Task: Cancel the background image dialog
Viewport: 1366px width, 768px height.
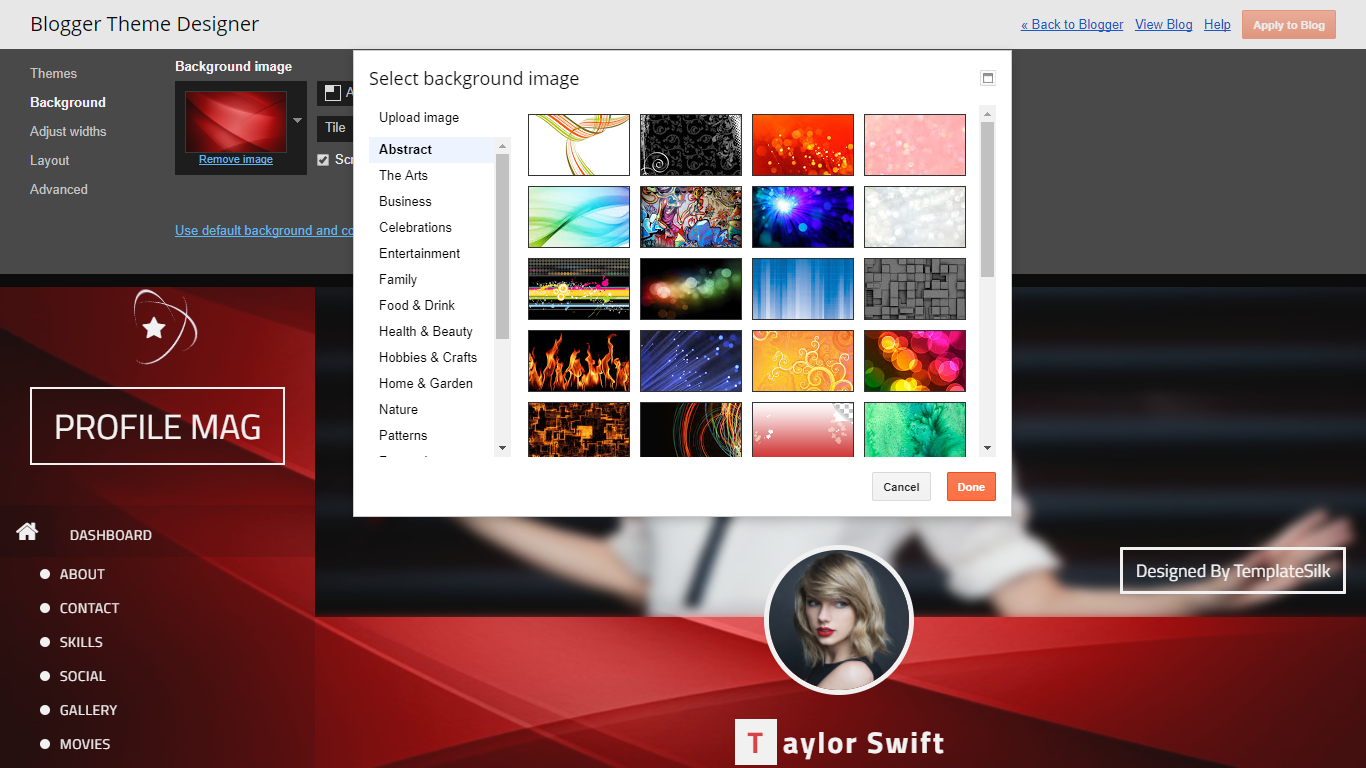Action: (x=901, y=487)
